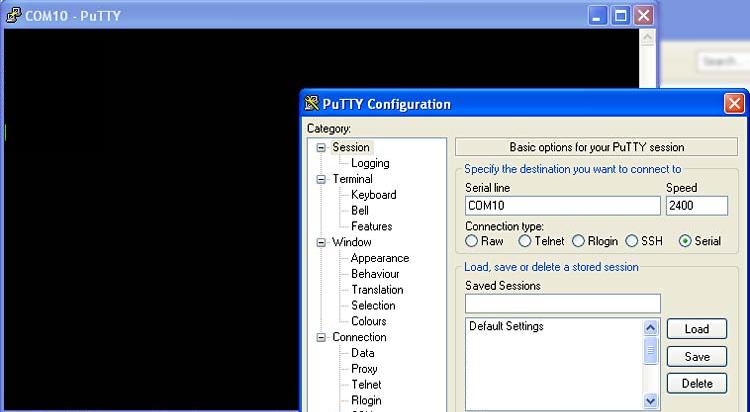Click the Speed field showing 2400
This screenshot has height=412, width=750.
(x=697, y=206)
